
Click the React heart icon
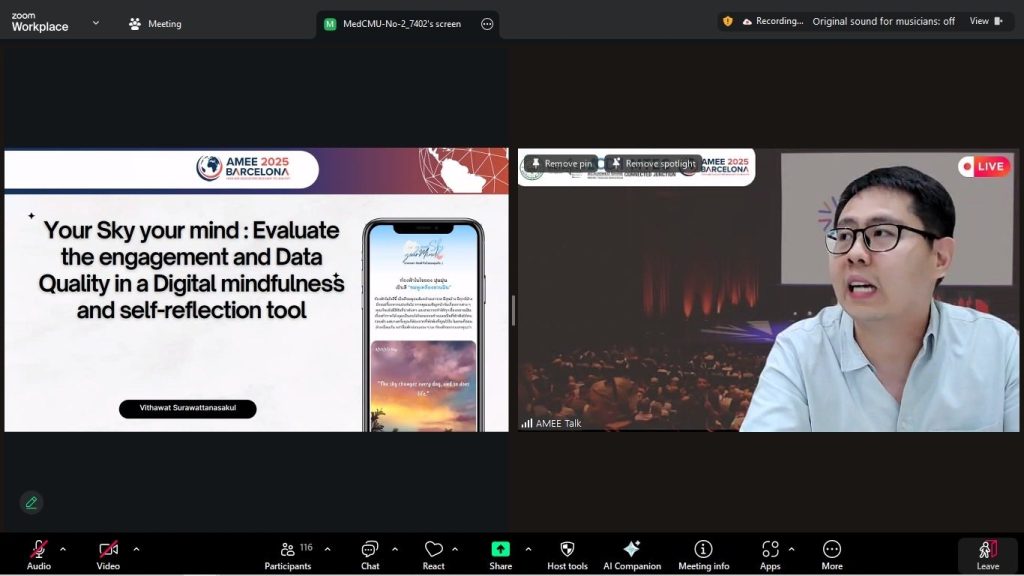point(433,553)
